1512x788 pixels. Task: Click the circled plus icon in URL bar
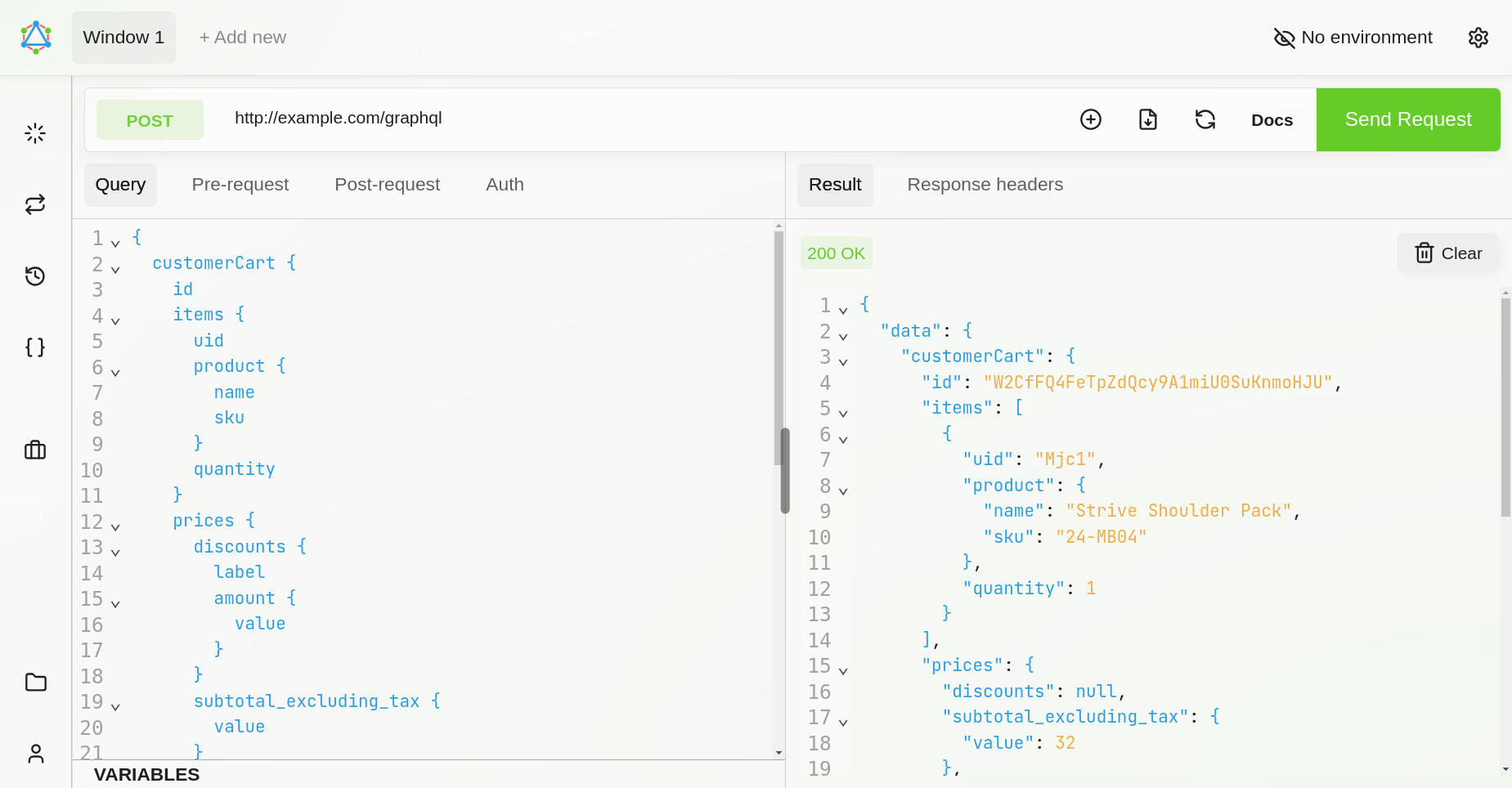point(1091,119)
